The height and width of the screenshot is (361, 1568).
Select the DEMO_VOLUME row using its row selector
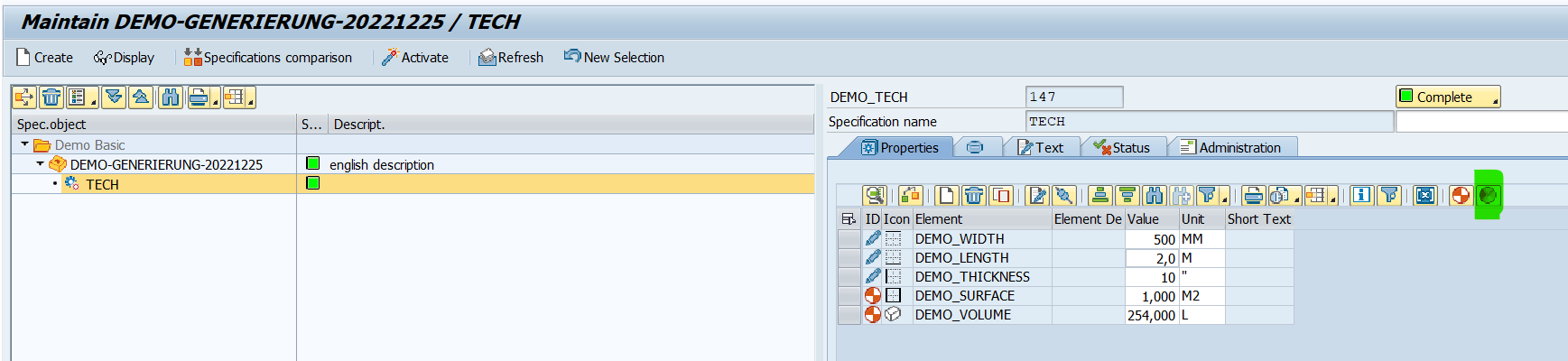tap(849, 315)
